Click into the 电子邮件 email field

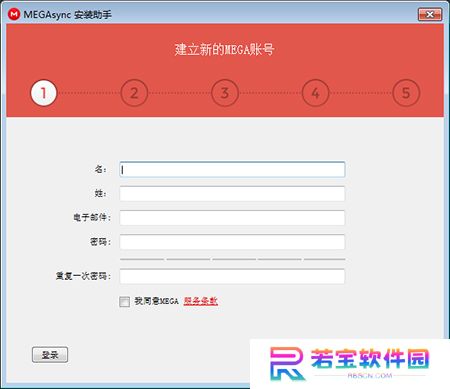pyautogui.click(x=232, y=218)
